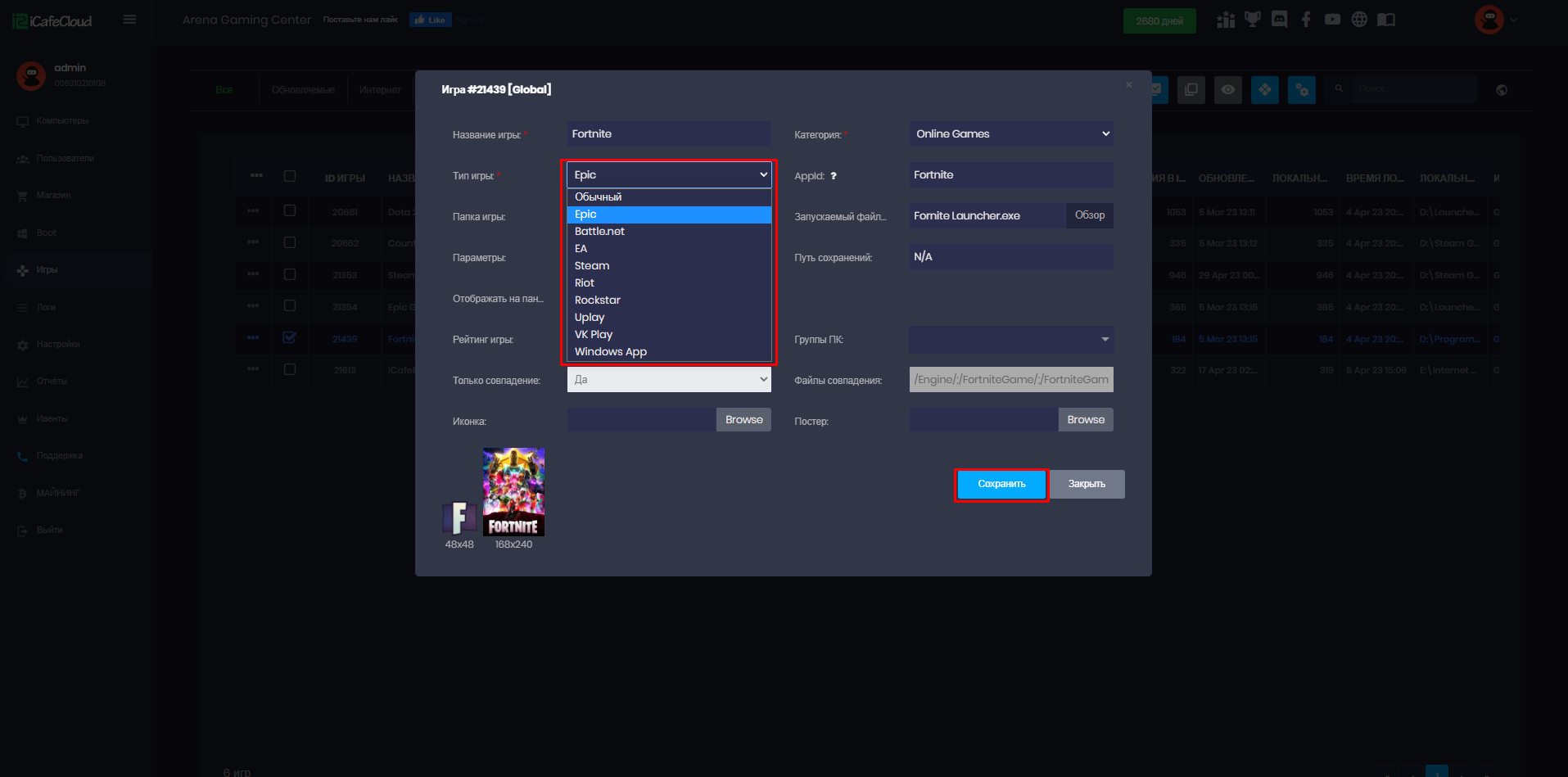Screen dimensions: 1568x777
Task: Open row actions dots for game 20661
Action: point(253,211)
